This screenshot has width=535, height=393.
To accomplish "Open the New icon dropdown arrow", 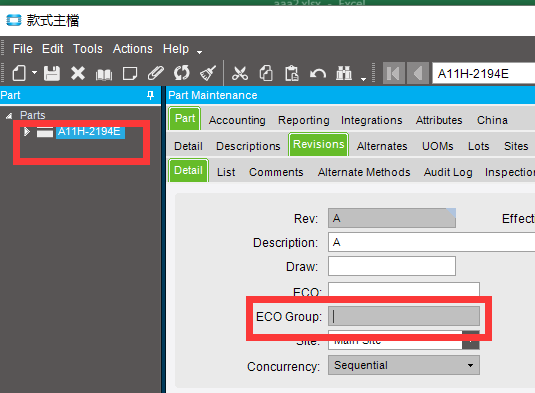I will (x=34, y=73).
